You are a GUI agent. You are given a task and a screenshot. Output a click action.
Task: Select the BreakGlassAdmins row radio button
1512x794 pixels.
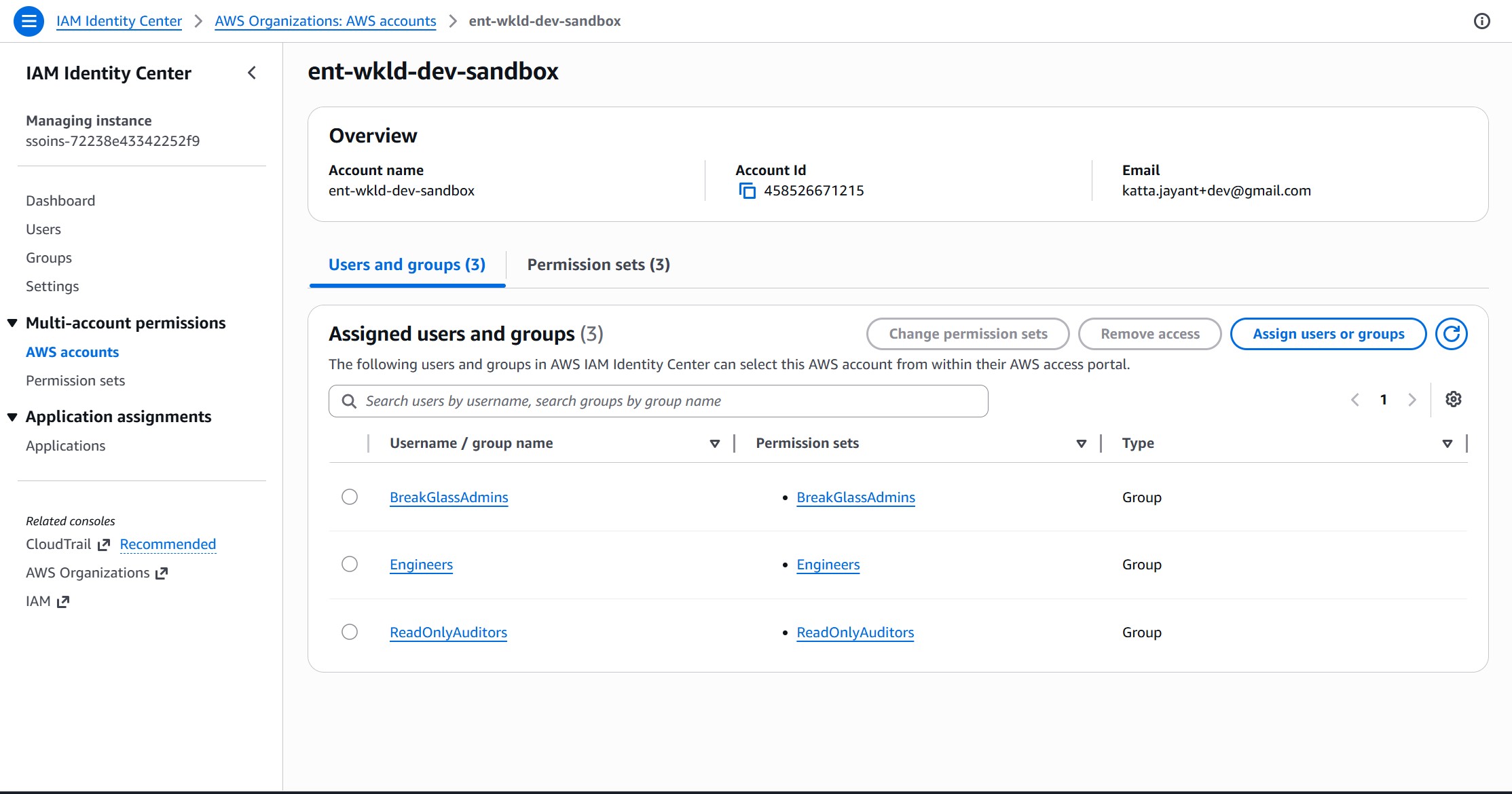coord(350,497)
